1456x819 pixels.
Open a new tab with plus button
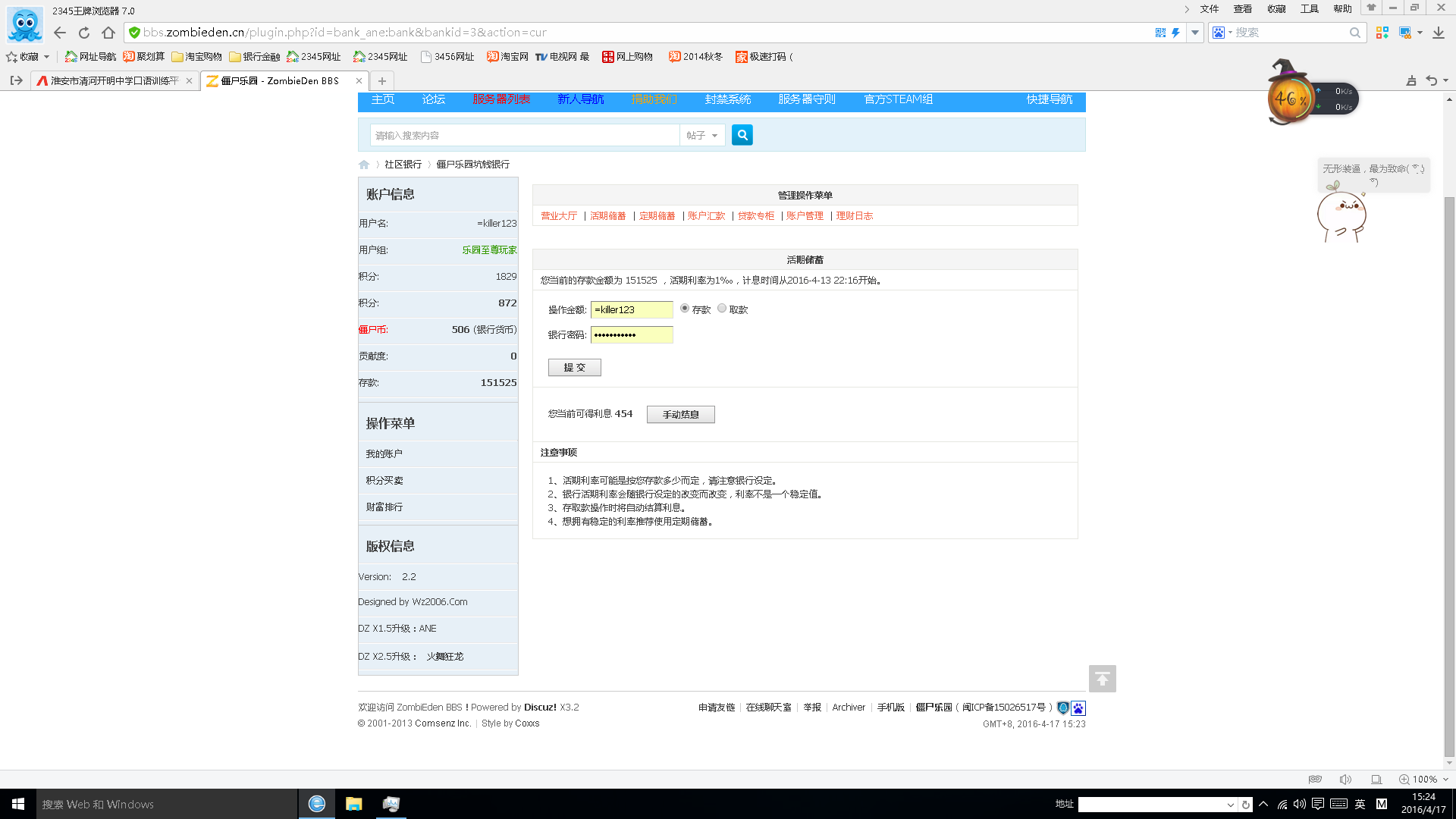382,80
